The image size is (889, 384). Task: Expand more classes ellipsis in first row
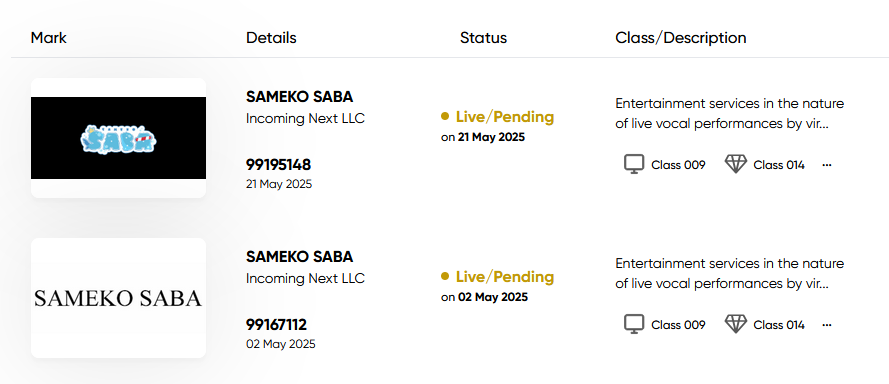pos(827,165)
